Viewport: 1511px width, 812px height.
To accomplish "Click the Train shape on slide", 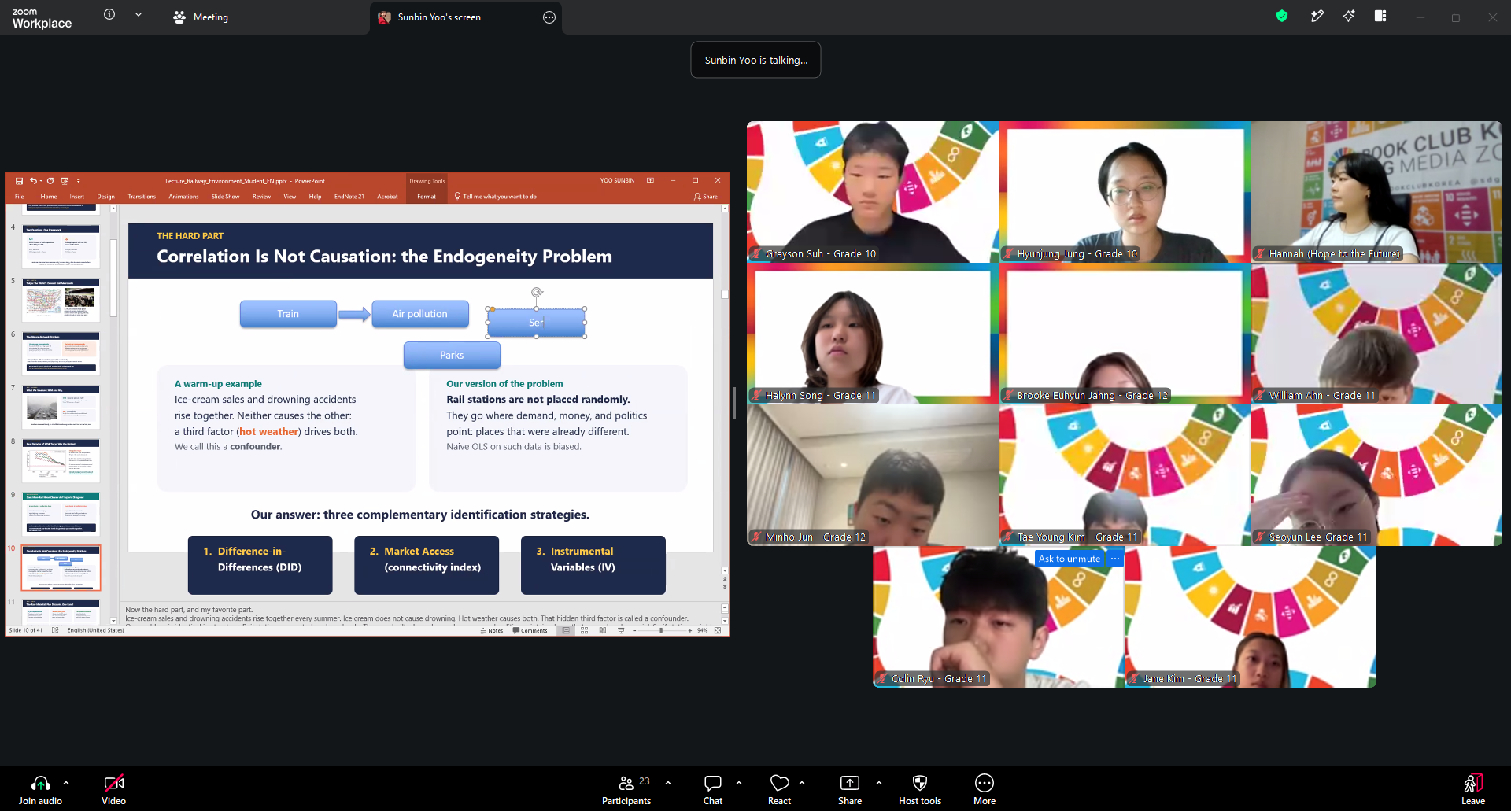I will [x=288, y=314].
